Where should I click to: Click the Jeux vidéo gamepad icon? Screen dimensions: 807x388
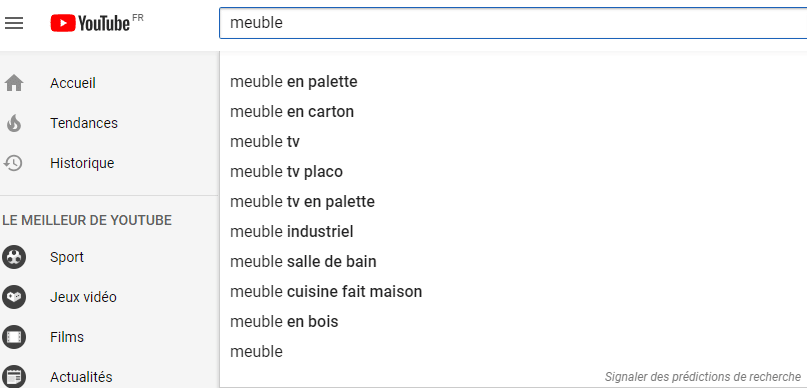13,297
